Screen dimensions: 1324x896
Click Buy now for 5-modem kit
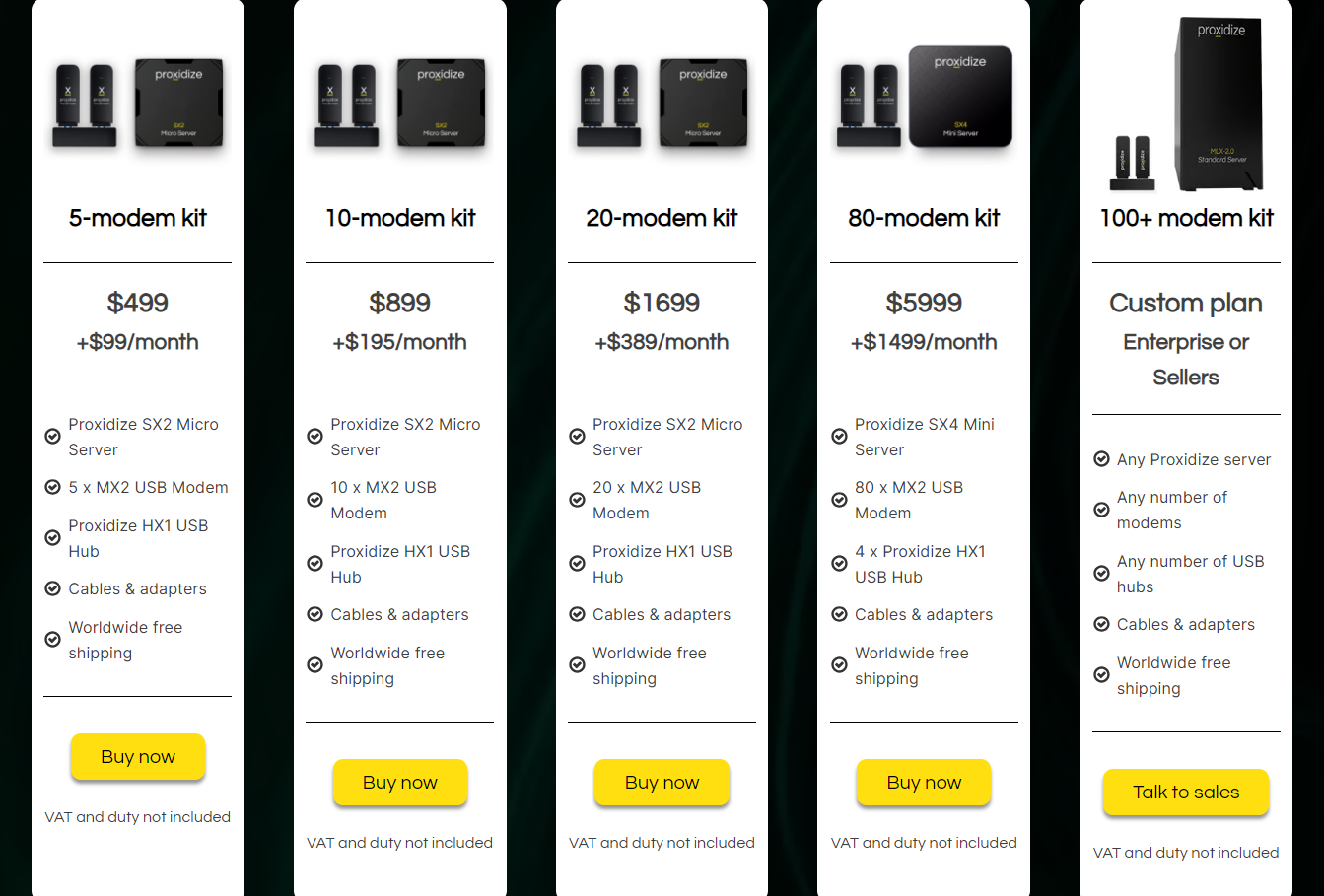pyautogui.click(x=138, y=757)
